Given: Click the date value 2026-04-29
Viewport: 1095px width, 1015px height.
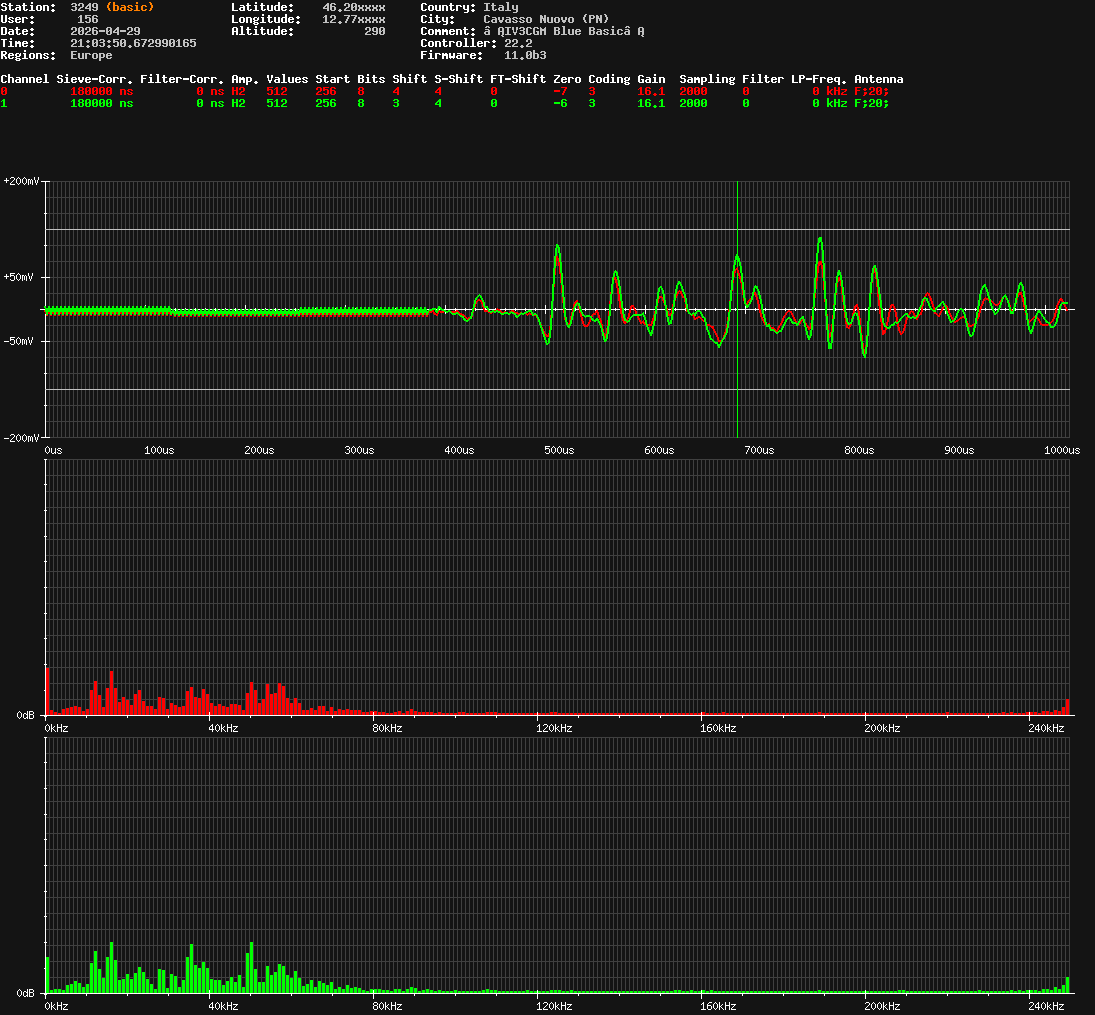Looking at the screenshot, I should click(105, 31).
